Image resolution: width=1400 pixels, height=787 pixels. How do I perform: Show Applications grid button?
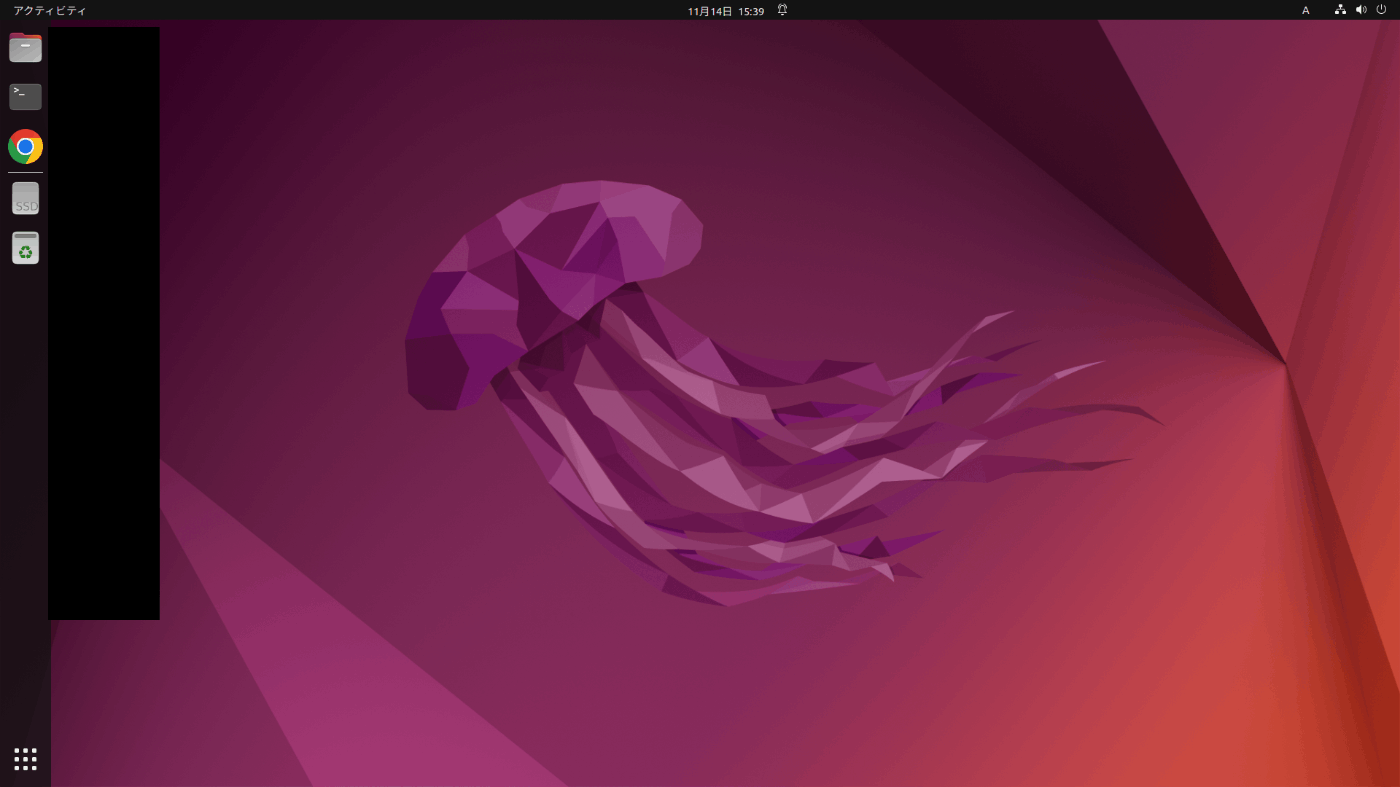coord(25,759)
